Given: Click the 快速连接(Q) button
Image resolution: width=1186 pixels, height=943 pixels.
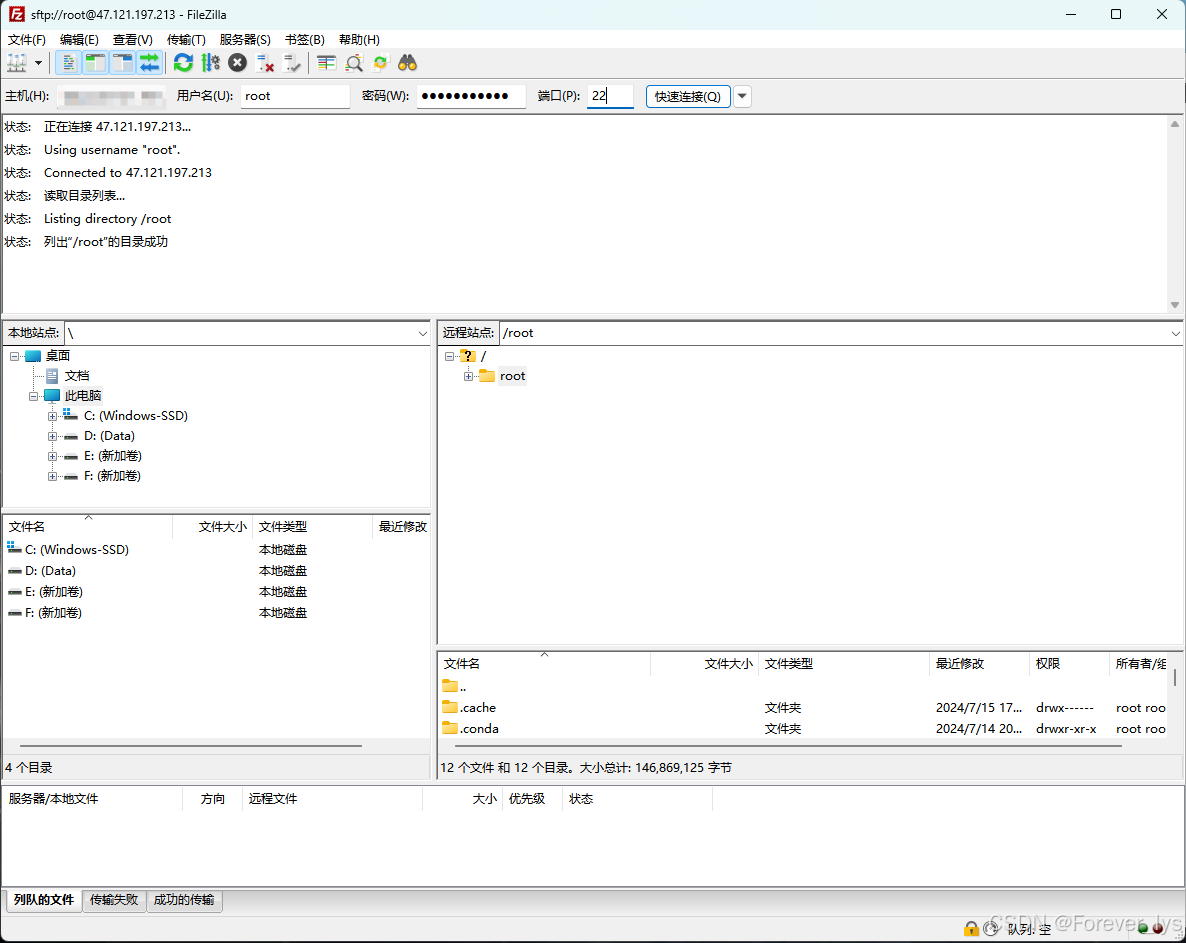Looking at the screenshot, I should pos(688,96).
